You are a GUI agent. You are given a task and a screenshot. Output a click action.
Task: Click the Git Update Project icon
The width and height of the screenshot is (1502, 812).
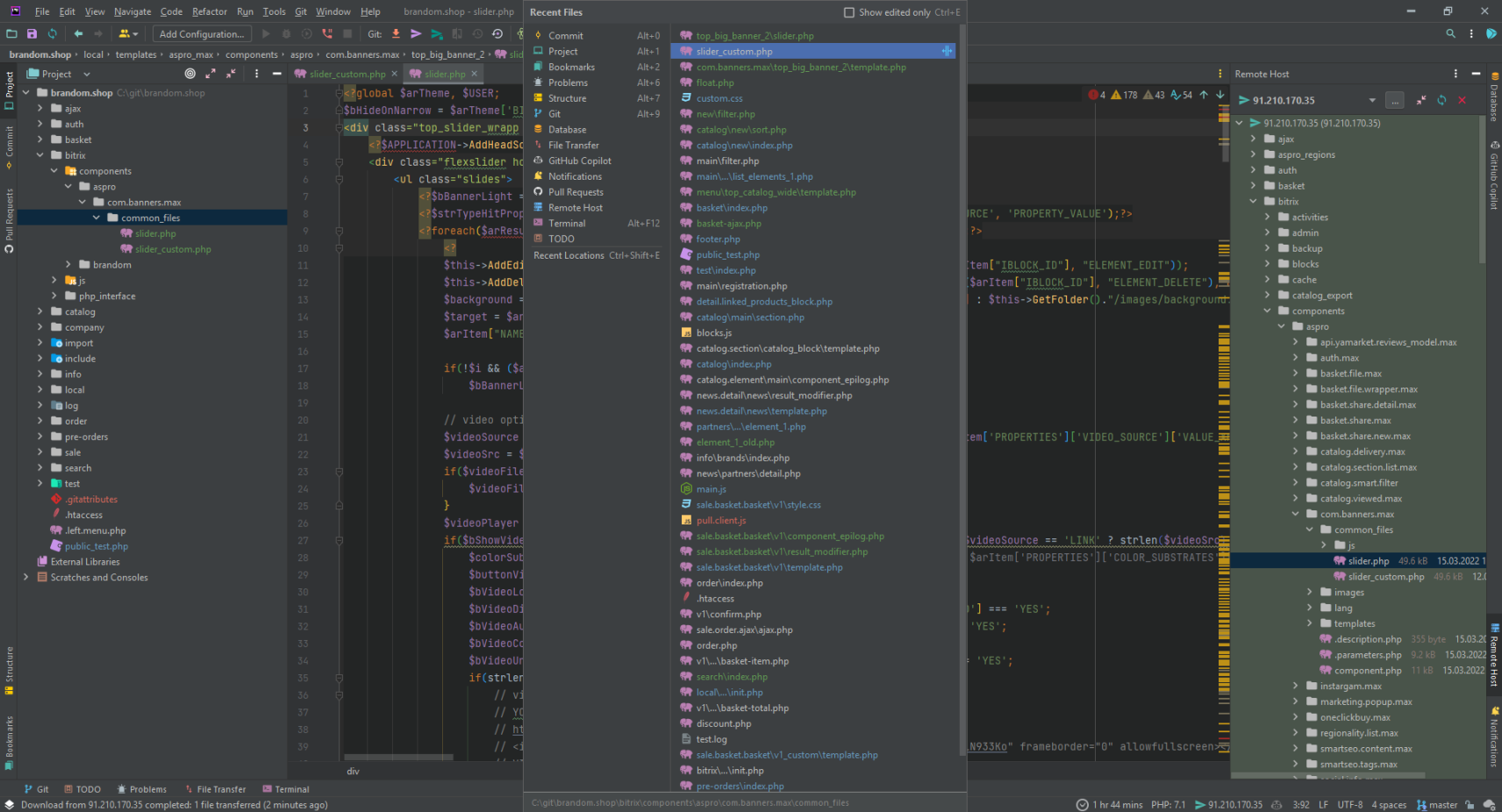(x=397, y=33)
